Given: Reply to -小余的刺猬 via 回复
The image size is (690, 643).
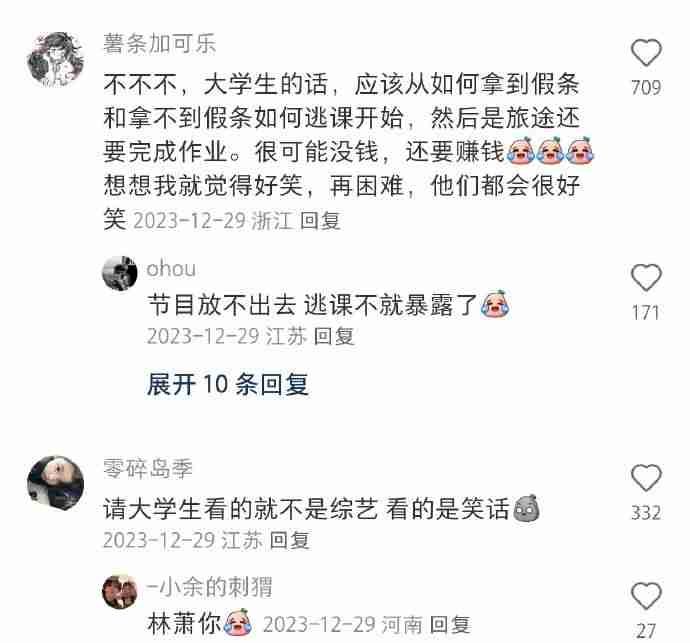Looking at the screenshot, I should click(450, 625).
